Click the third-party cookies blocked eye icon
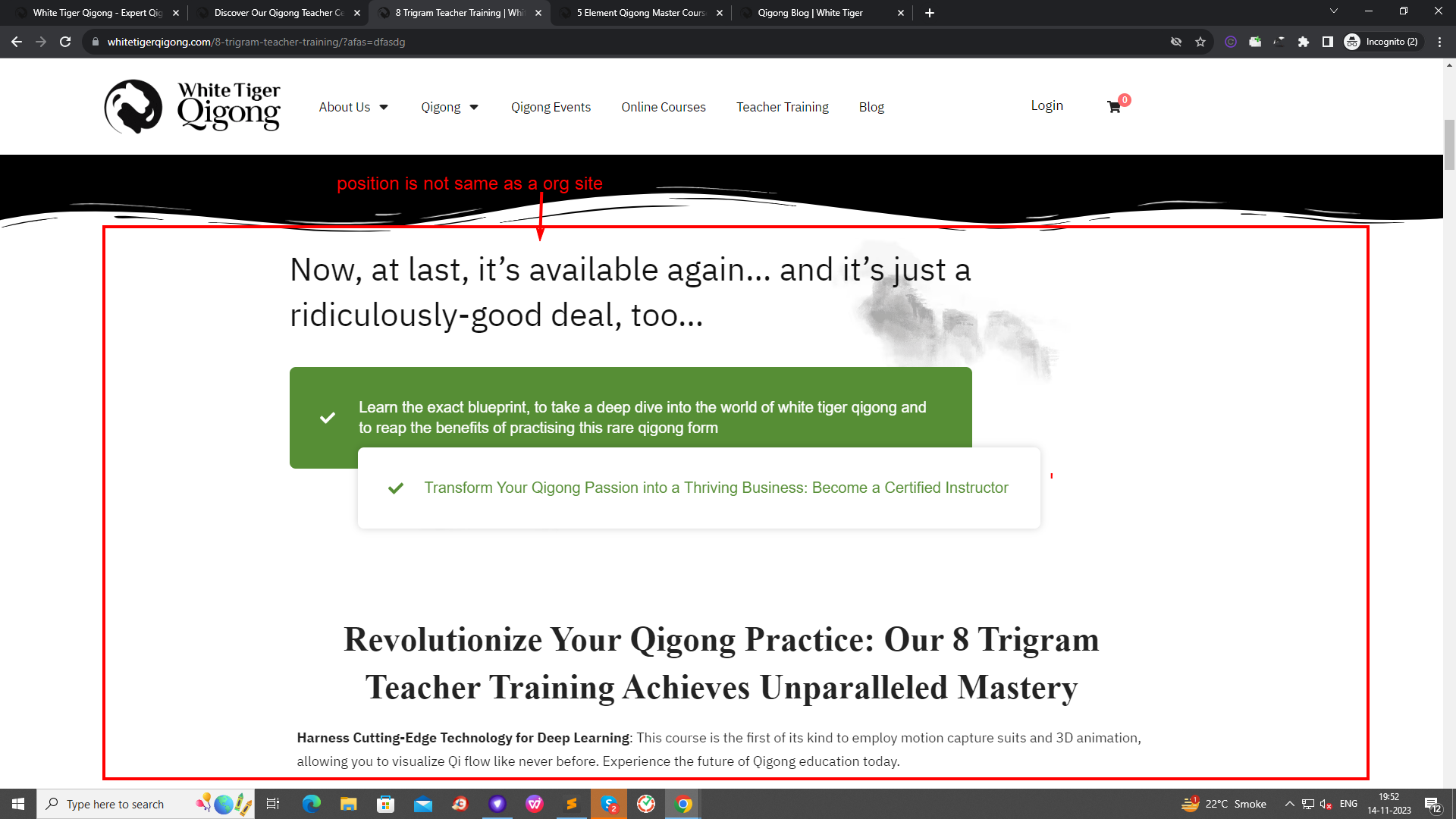 point(1176,42)
